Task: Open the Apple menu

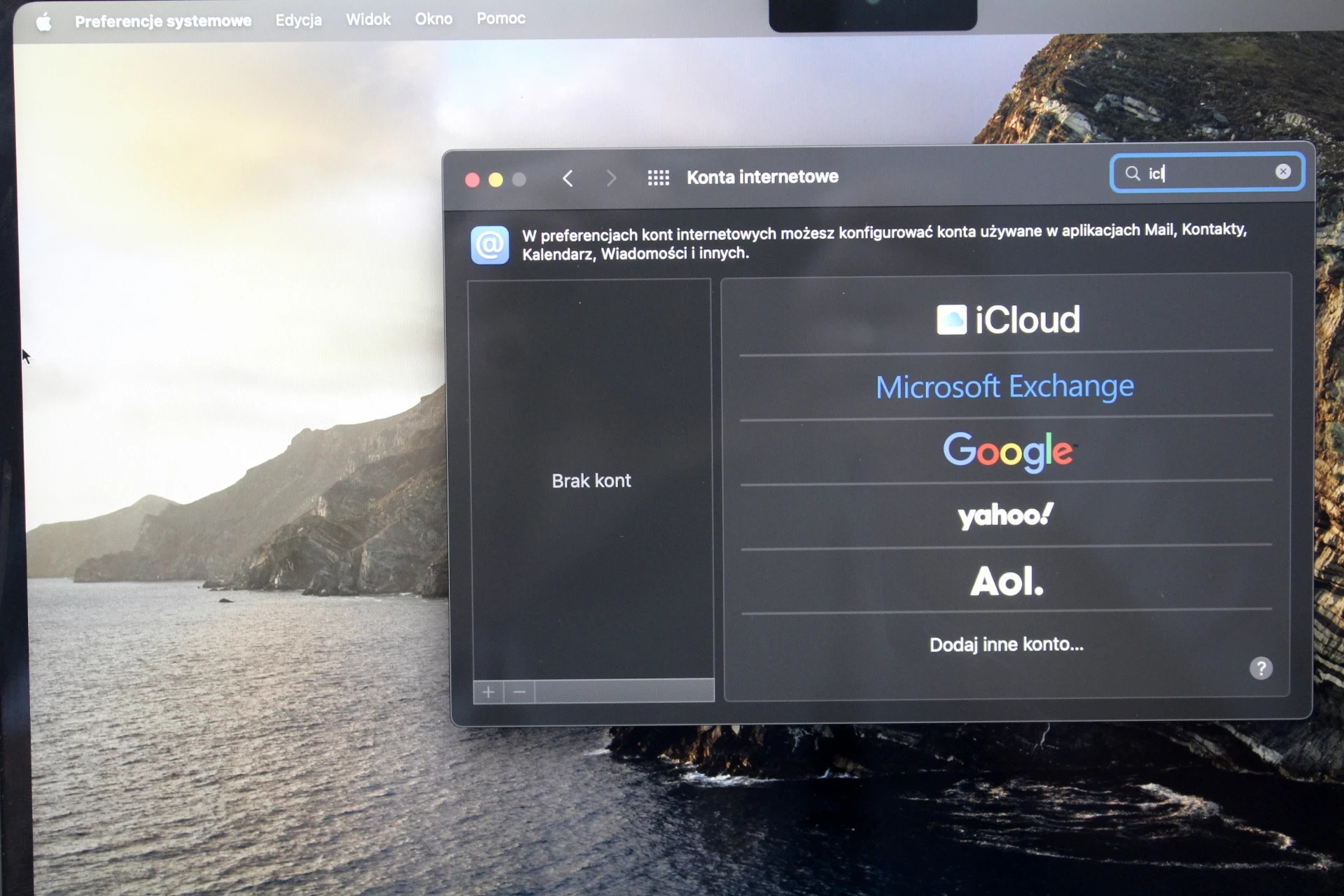Action: point(44,22)
